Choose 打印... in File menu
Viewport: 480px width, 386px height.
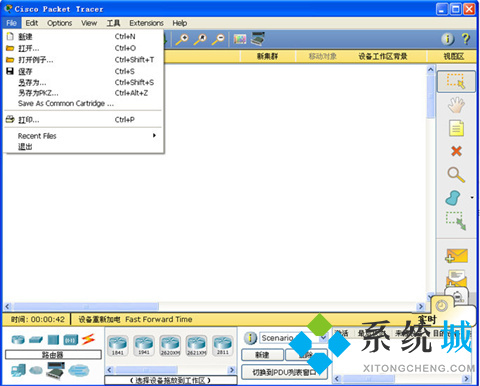83,119
